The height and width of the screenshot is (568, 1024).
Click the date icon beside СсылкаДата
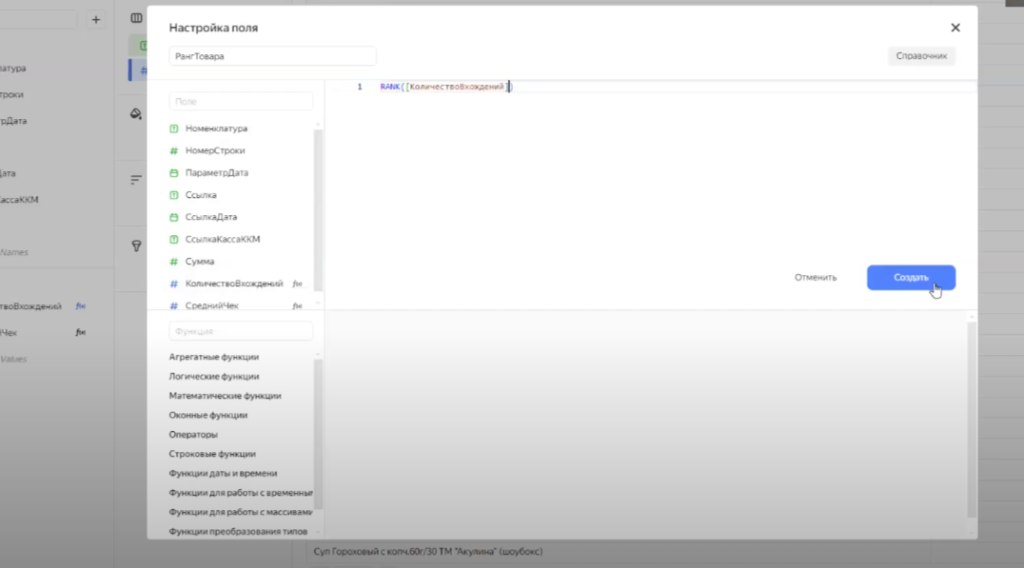coord(174,217)
